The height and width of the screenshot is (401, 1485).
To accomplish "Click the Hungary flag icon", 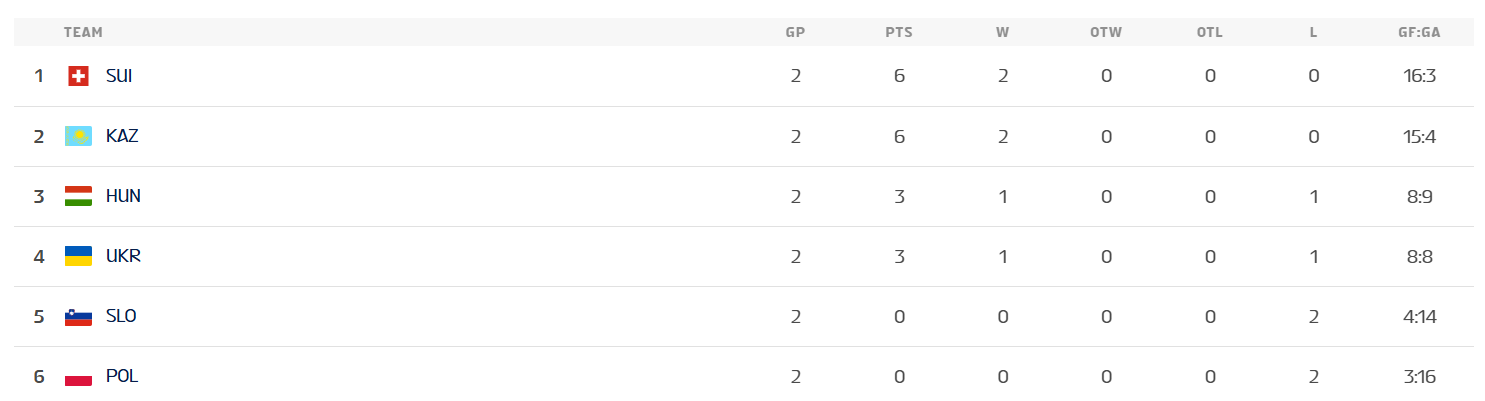I will click(x=78, y=196).
